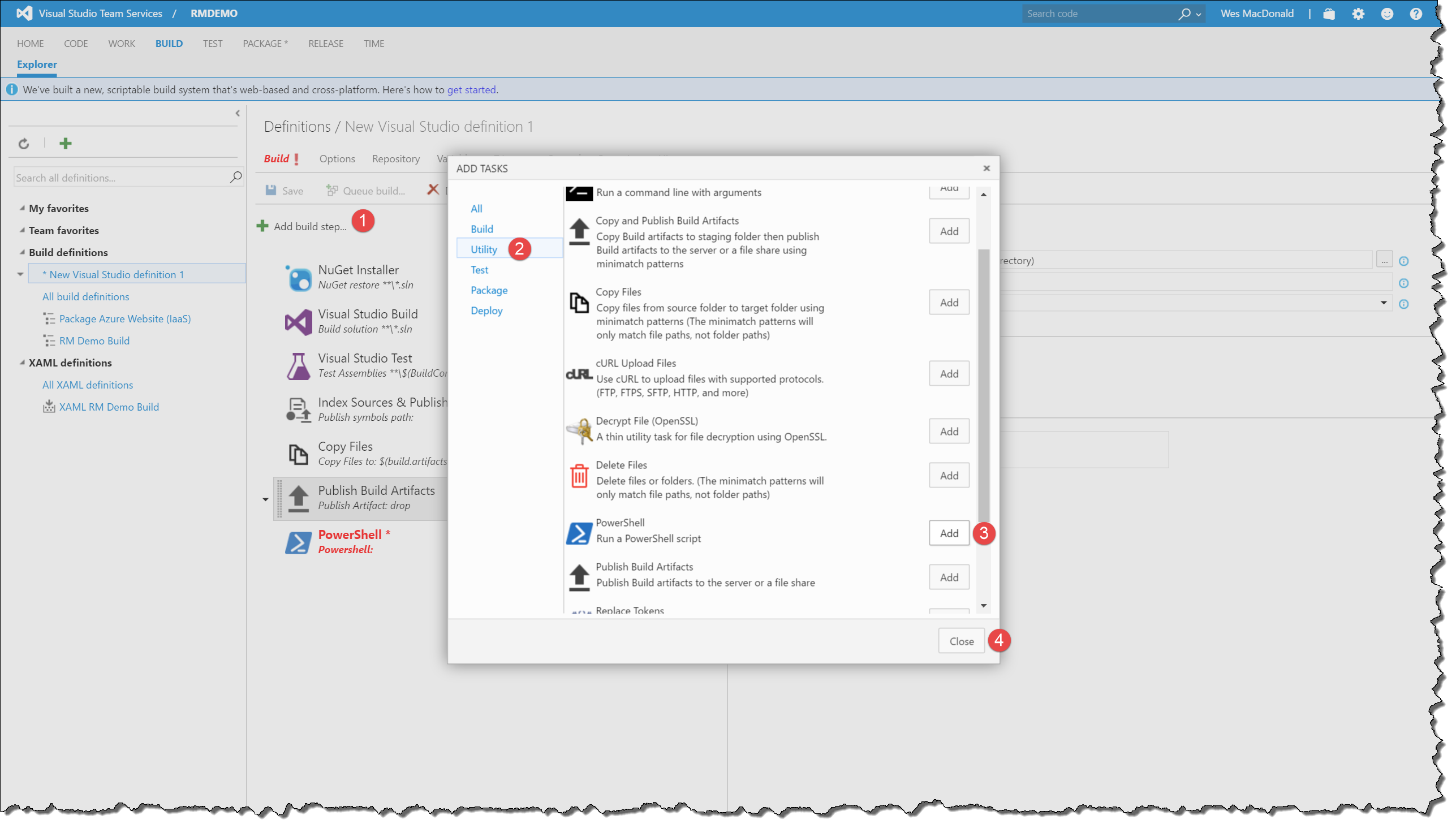Collapse the Build definitions tree node
The height and width of the screenshot is (828, 1456).
(x=22, y=252)
